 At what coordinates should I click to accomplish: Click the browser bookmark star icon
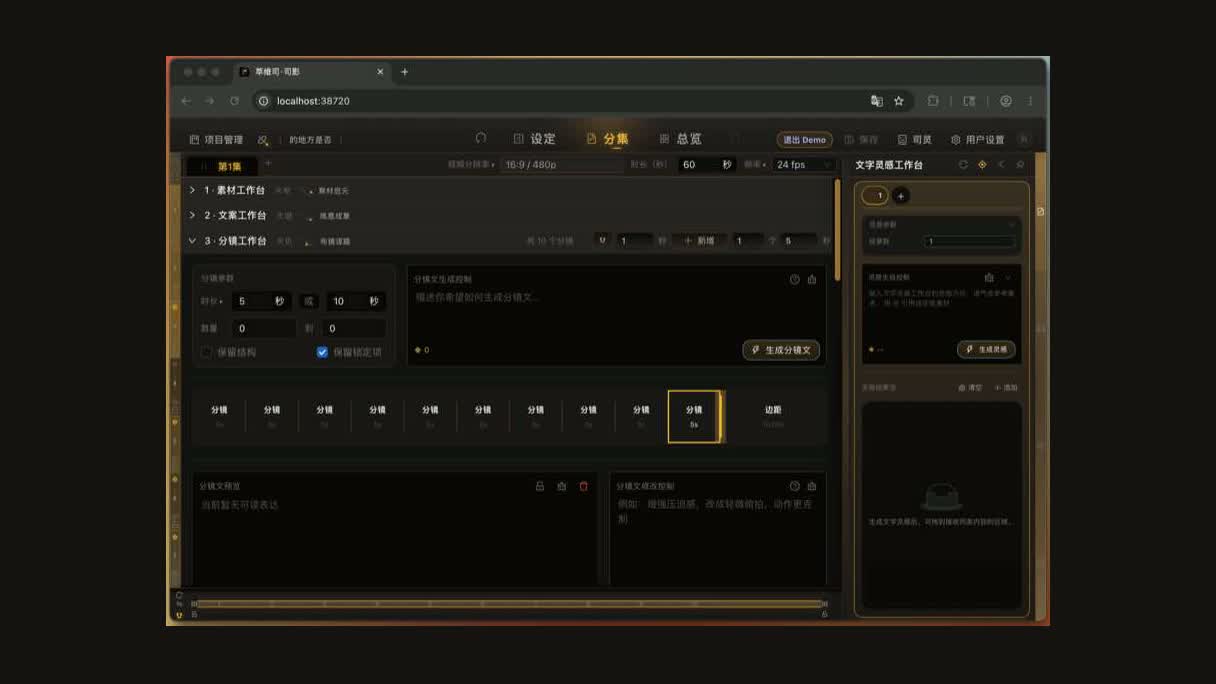point(899,101)
